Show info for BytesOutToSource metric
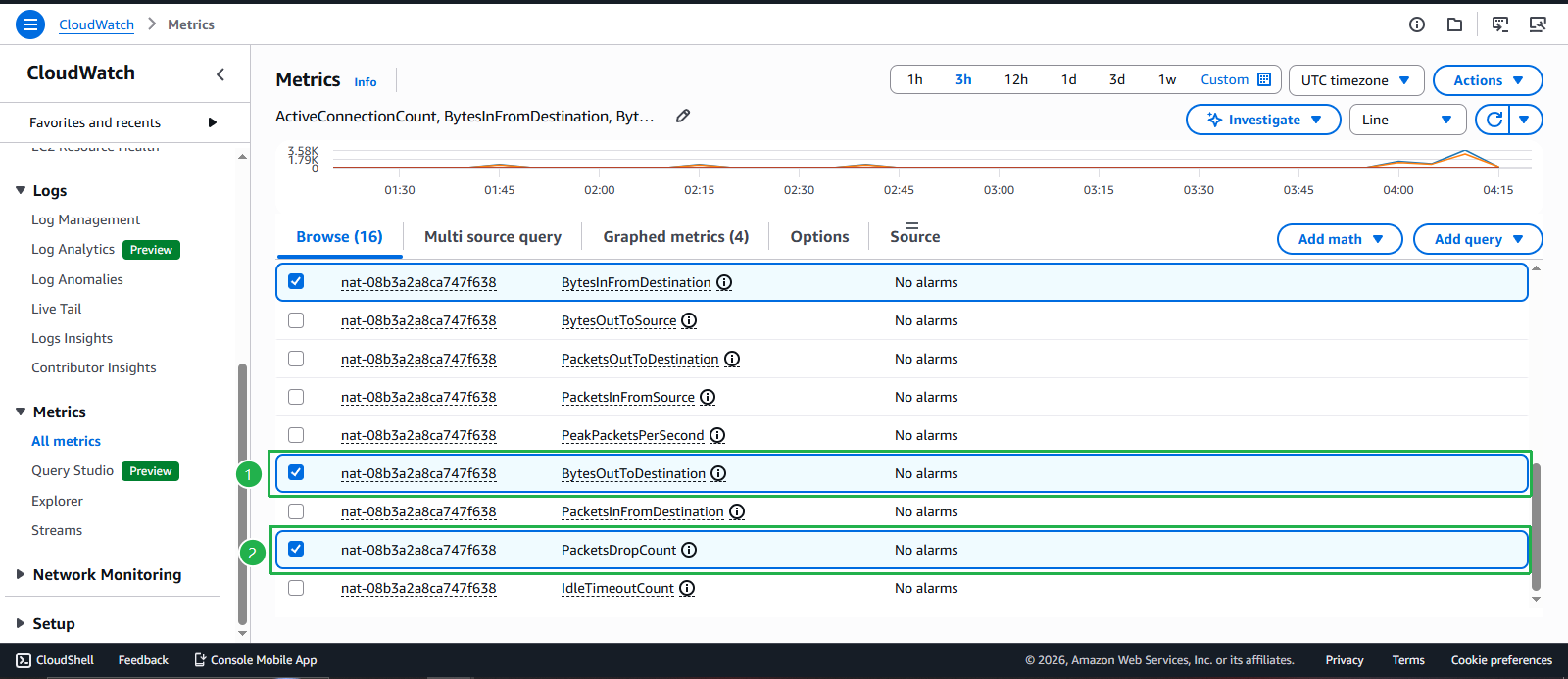1568x679 pixels. click(689, 320)
